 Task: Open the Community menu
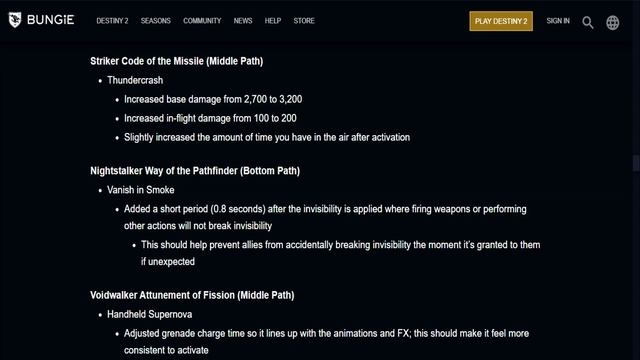click(x=202, y=21)
